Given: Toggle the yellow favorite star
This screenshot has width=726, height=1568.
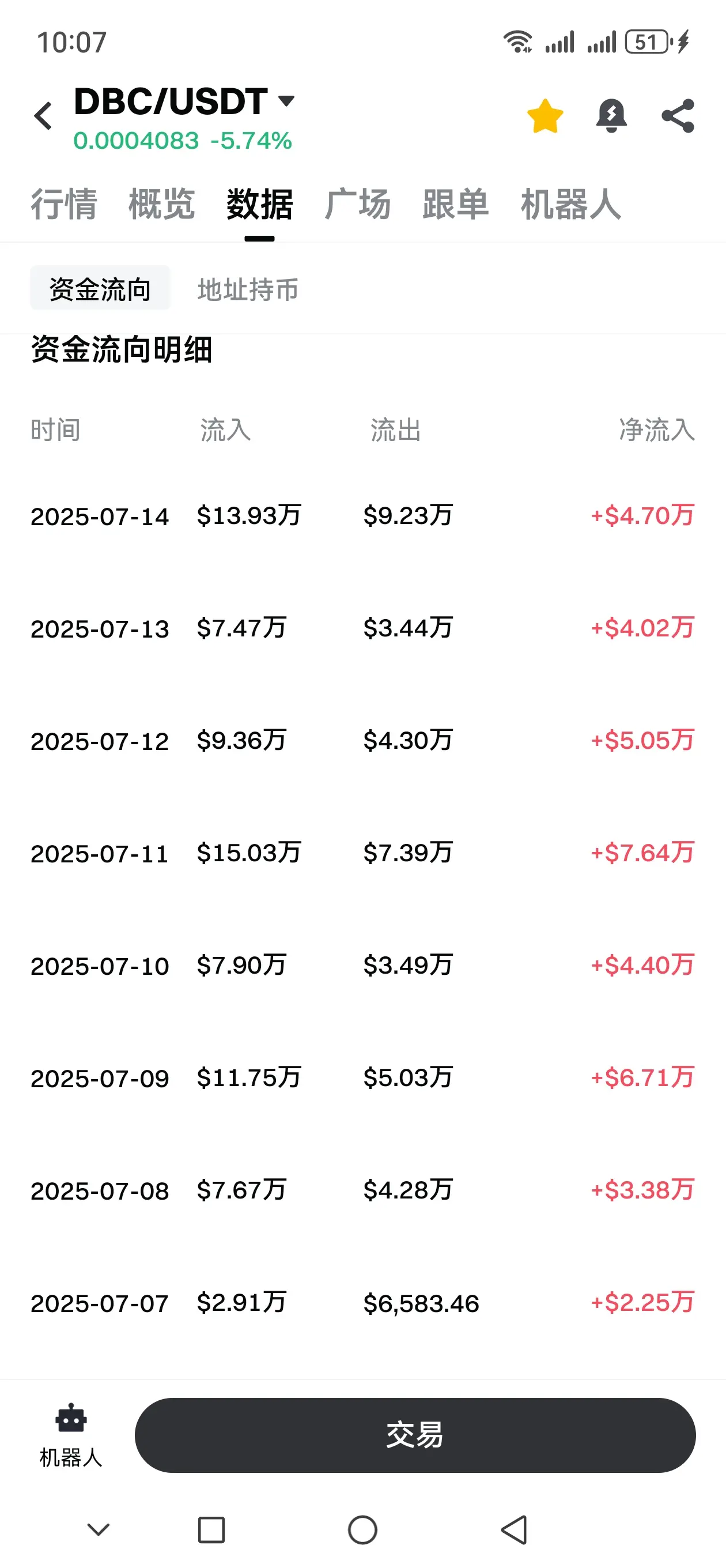Looking at the screenshot, I should 544,116.
